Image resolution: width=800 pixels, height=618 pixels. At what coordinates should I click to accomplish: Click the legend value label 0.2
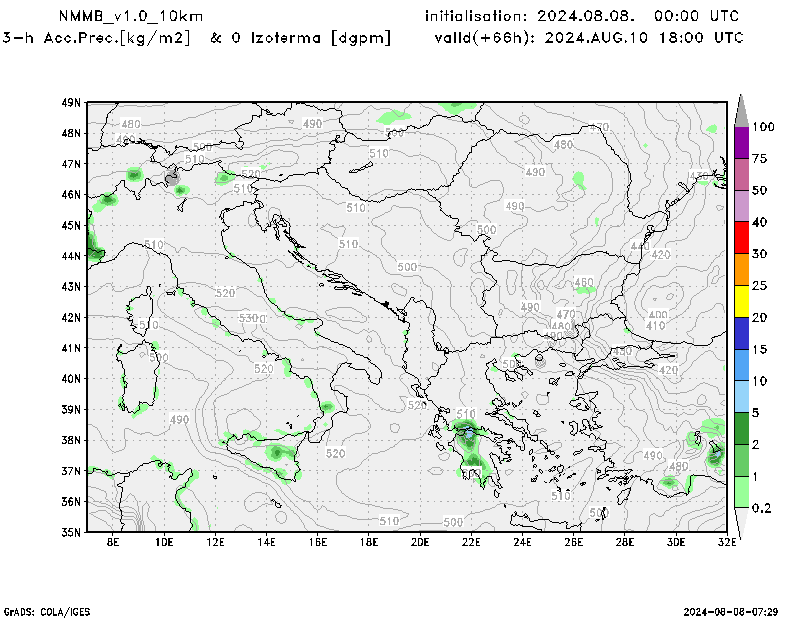point(762,508)
